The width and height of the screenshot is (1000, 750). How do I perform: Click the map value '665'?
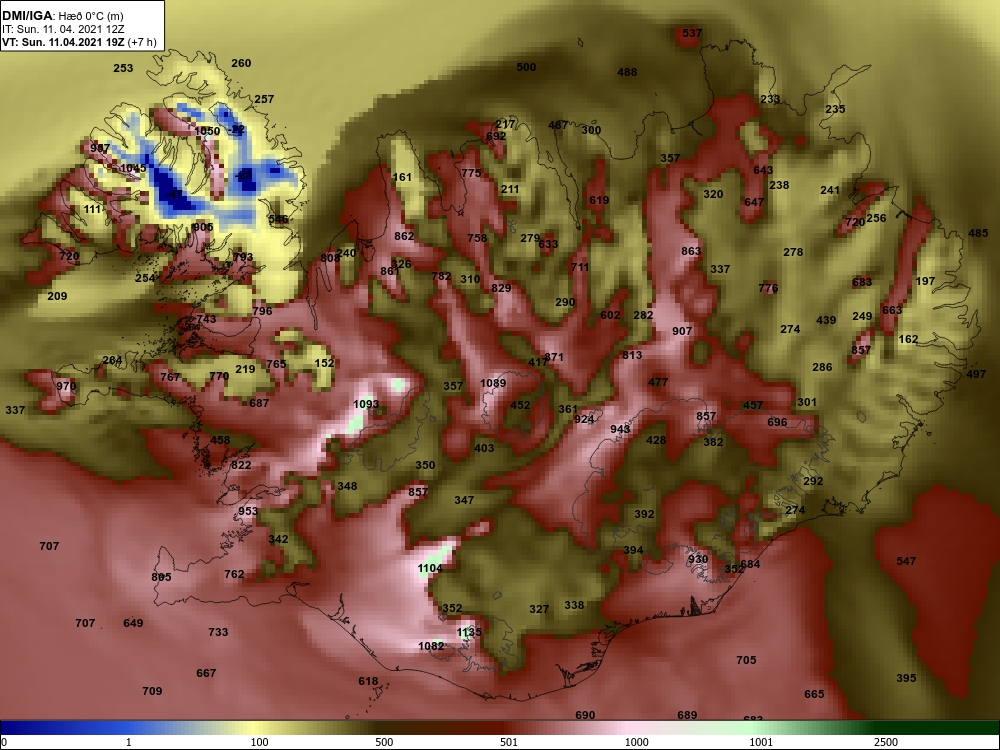coord(814,694)
